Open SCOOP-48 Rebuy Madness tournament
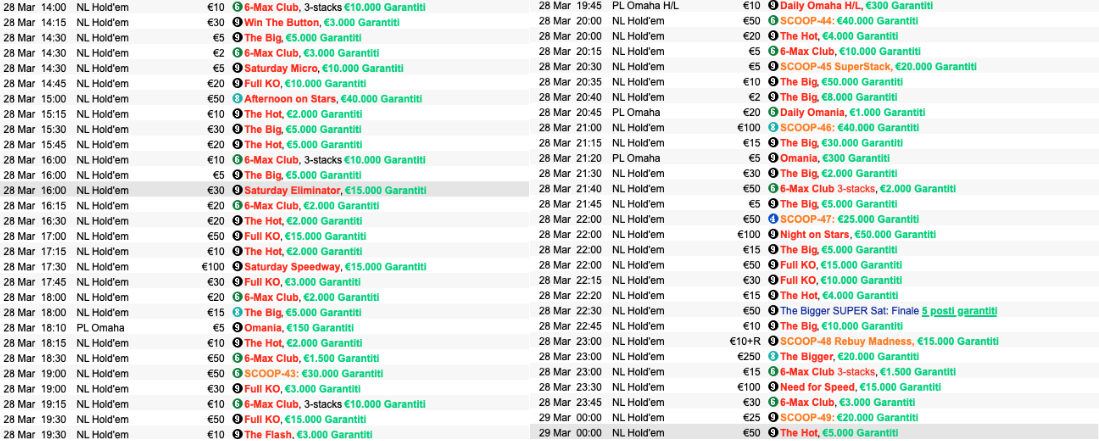Viewport: 1099px width, 441px height. tap(889, 341)
